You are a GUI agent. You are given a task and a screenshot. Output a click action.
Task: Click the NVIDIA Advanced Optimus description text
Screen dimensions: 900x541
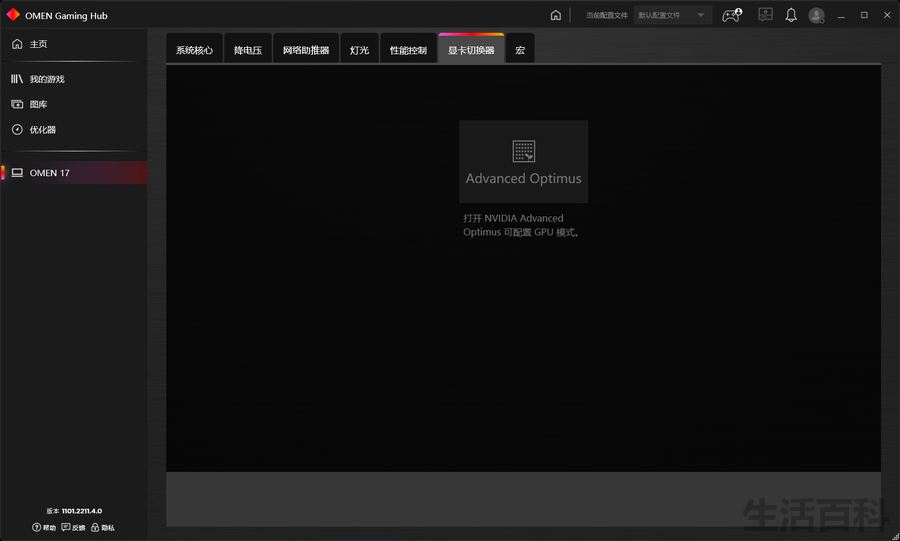click(522, 225)
